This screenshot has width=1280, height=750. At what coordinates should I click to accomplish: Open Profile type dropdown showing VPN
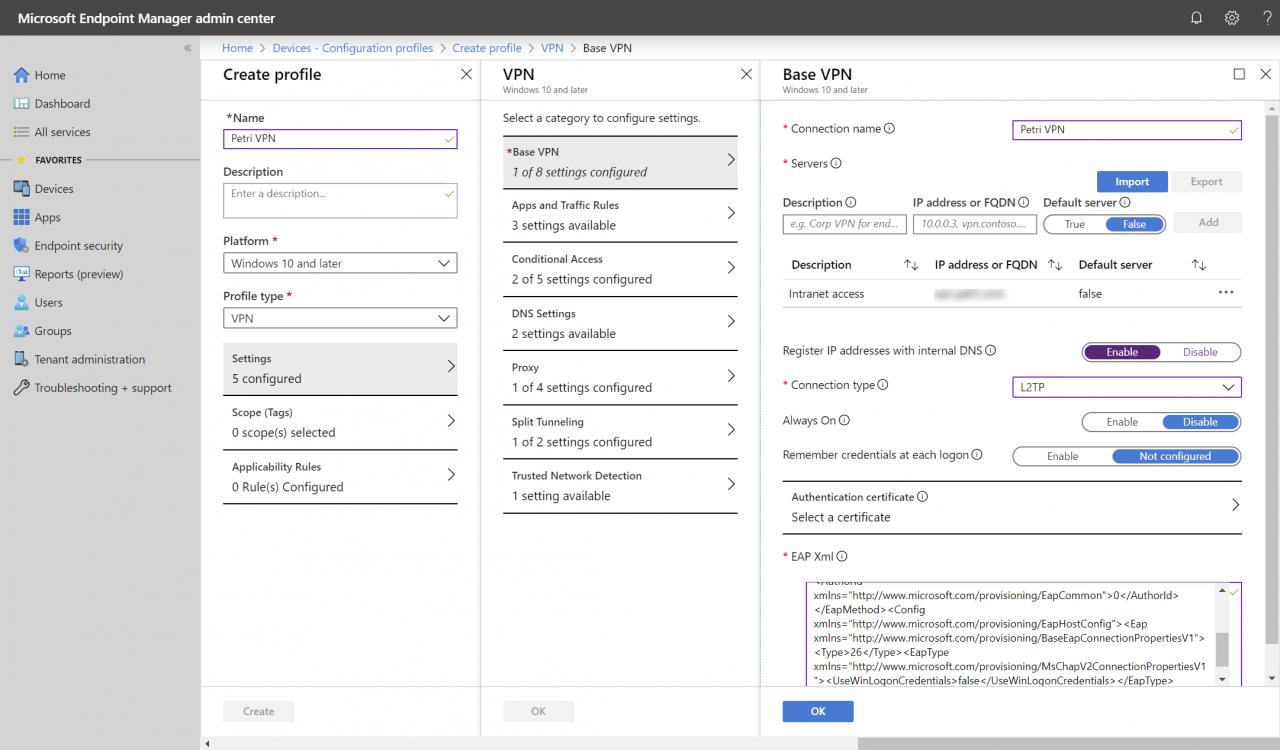[x=340, y=318]
